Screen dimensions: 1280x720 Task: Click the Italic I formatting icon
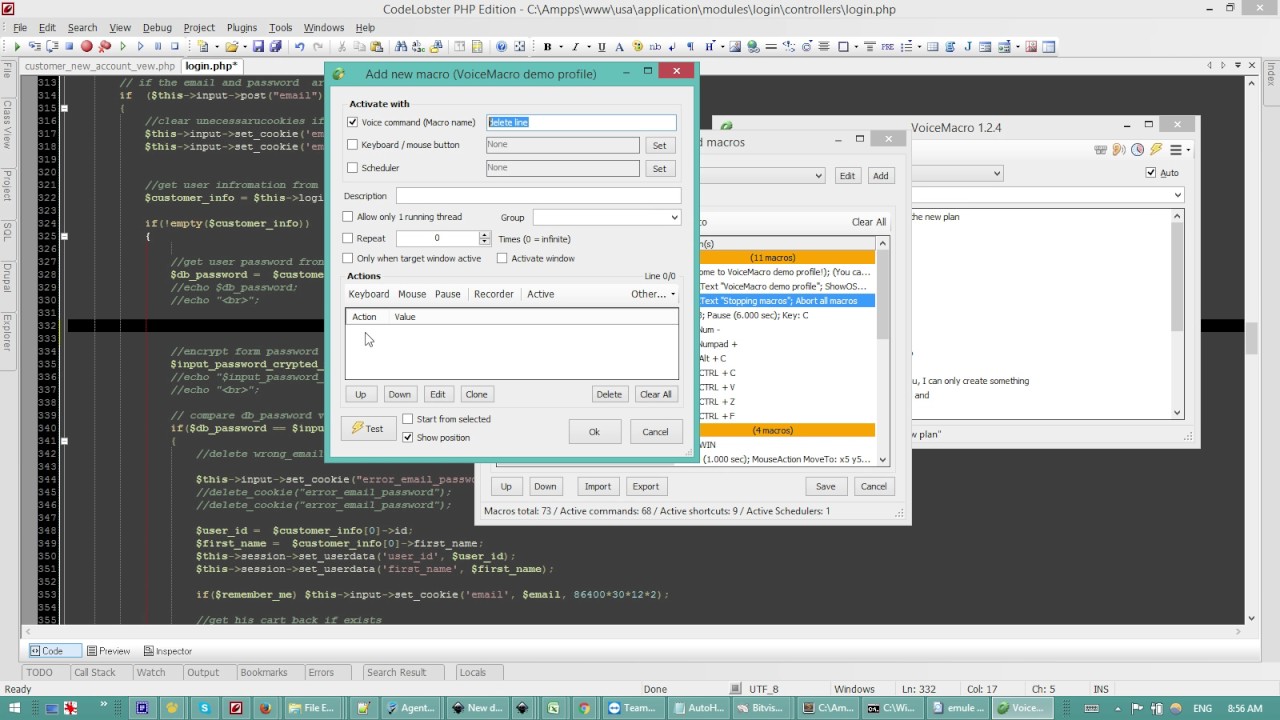pyautogui.click(x=575, y=46)
